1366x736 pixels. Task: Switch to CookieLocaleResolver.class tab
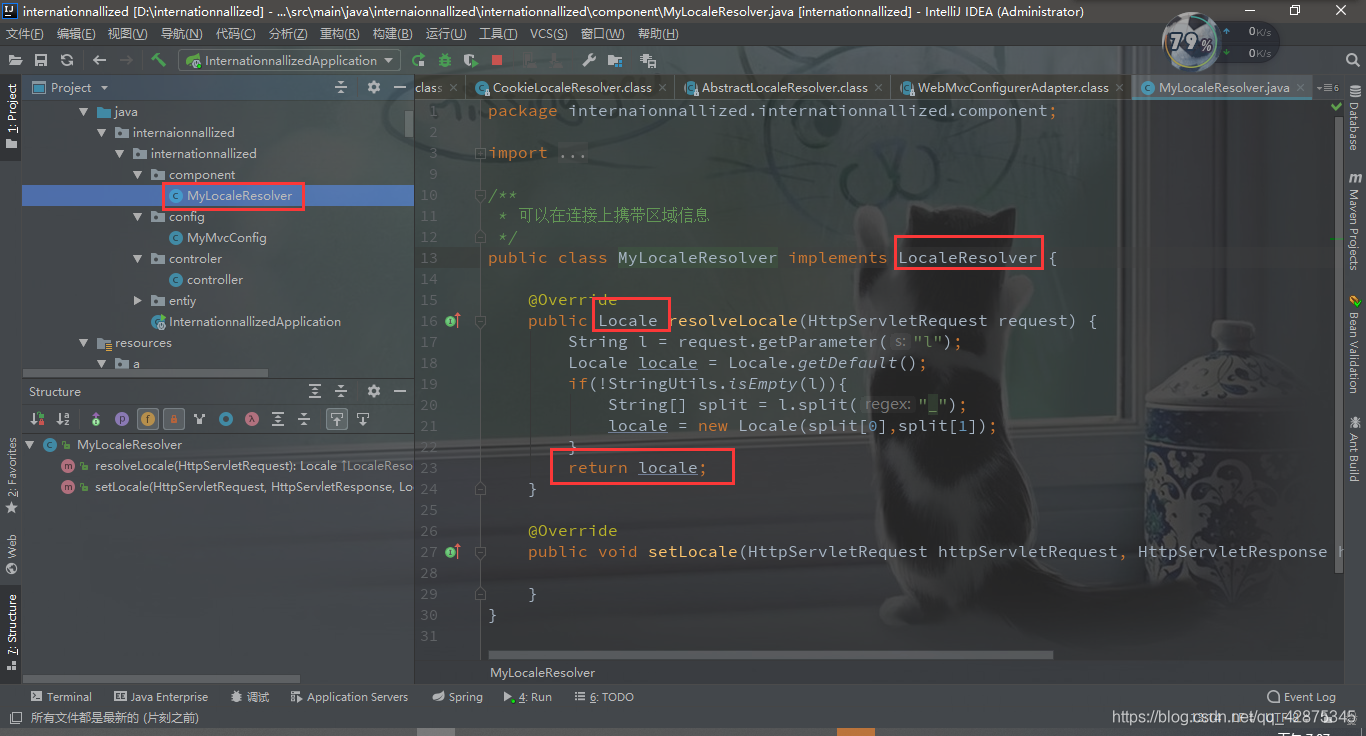tap(571, 88)
